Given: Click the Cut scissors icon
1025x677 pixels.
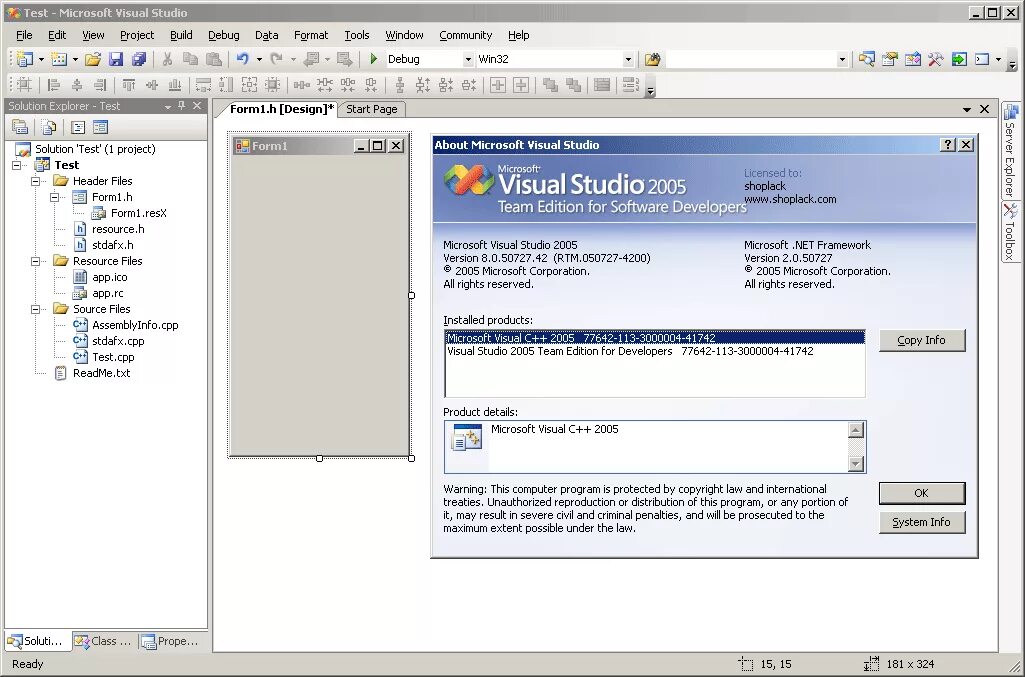Looking at the screenshot, I should pos(167,59).
